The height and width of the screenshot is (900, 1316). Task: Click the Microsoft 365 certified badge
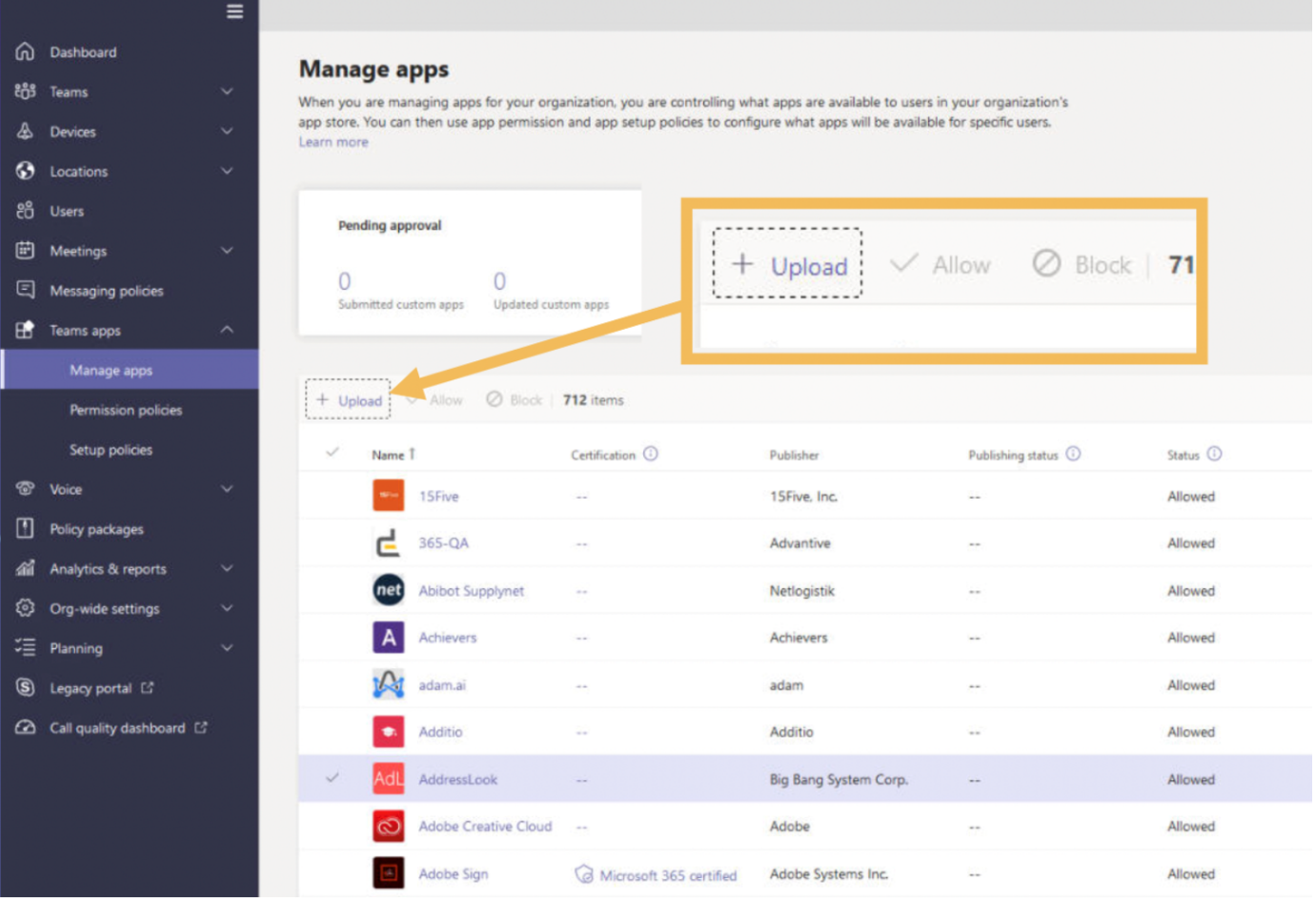tap(657, 875)
